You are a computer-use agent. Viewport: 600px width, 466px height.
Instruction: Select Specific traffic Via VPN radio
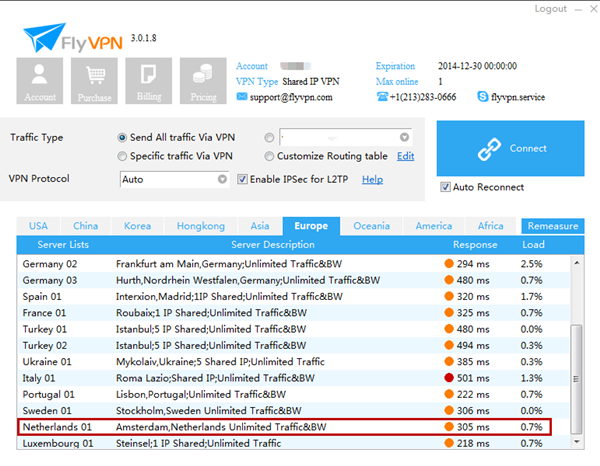[122, 156]
